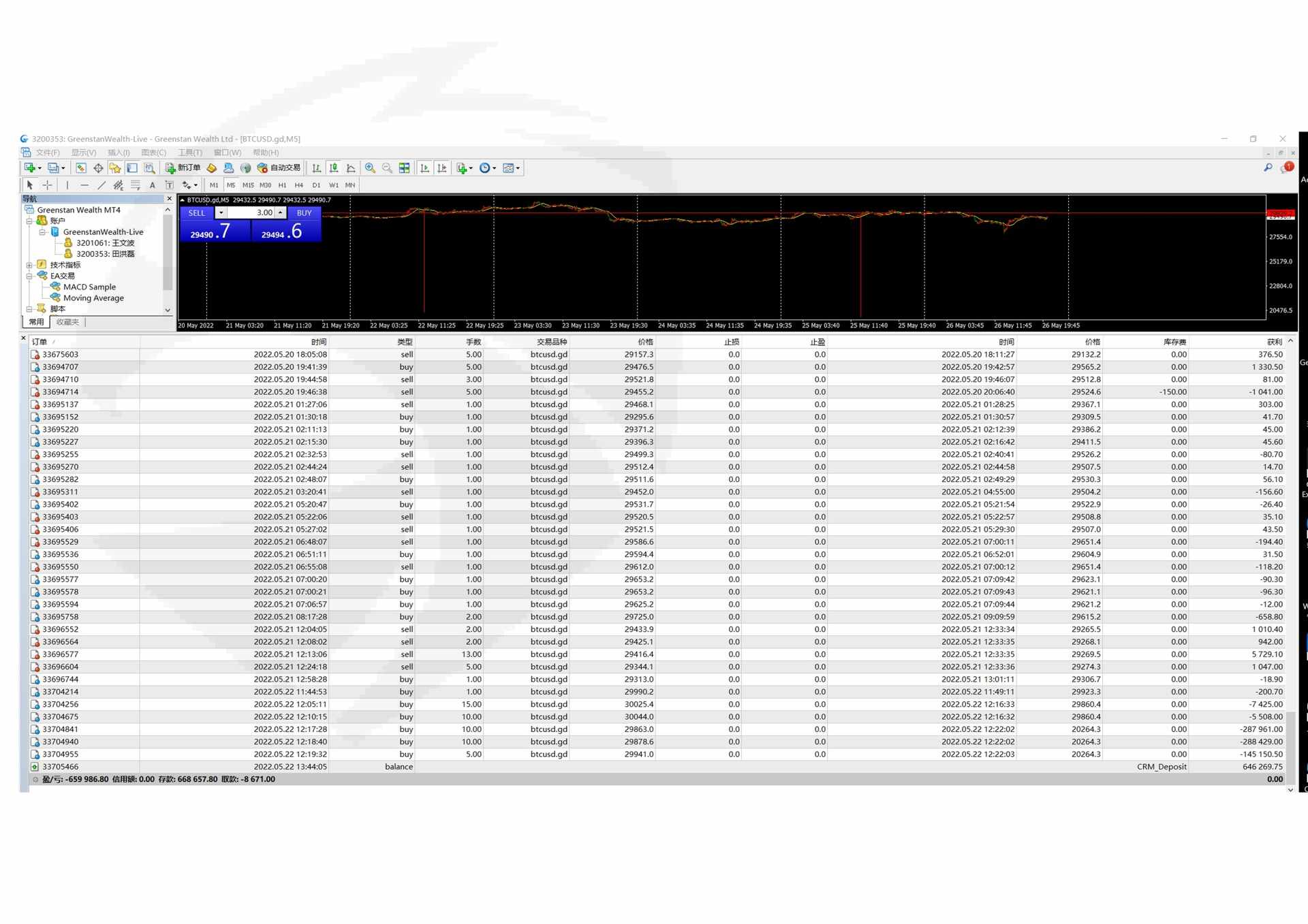Select order row 33696577
The height and width of the screenshot is (924, 1308).
pyautogui.click(x=657, y=654)
